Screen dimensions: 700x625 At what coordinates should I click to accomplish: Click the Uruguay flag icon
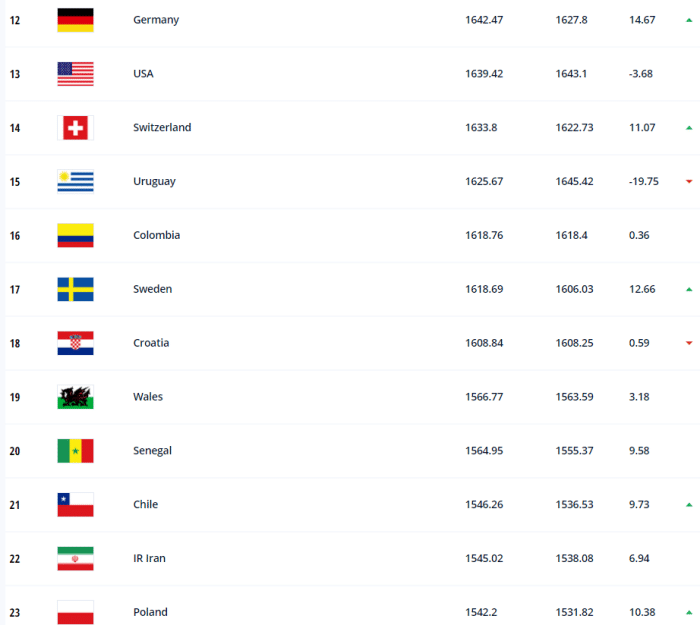pyautogui.click(x=75, y=182)
